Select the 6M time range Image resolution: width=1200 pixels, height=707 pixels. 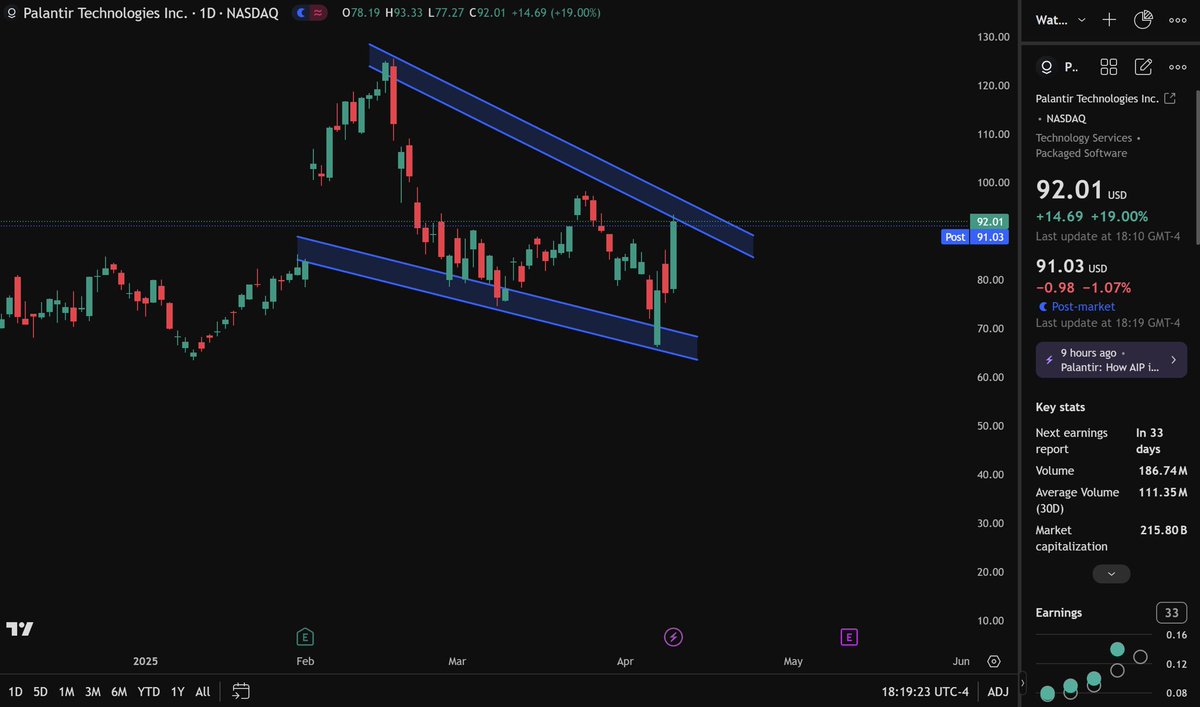tap(119, 691)
